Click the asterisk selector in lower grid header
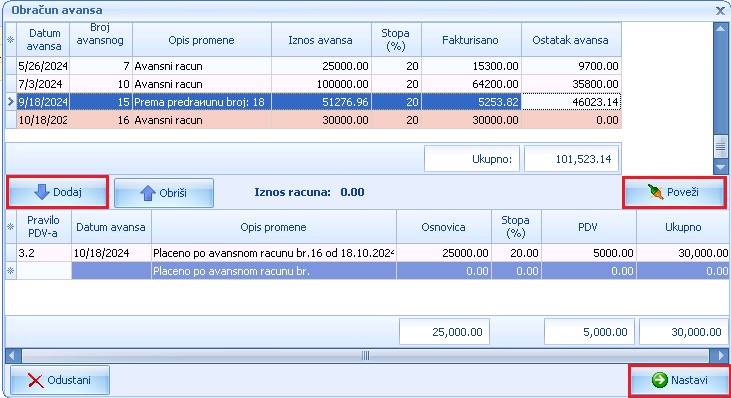The width and height of the screenshot is (731, 398). 11,227
